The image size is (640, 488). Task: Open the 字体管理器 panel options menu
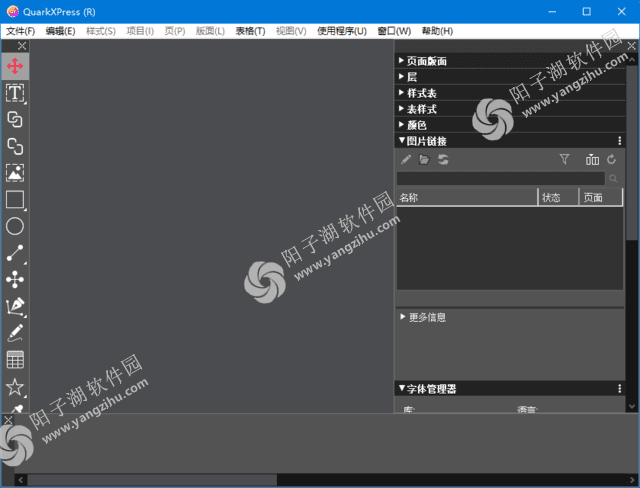(x=620, y=388)
